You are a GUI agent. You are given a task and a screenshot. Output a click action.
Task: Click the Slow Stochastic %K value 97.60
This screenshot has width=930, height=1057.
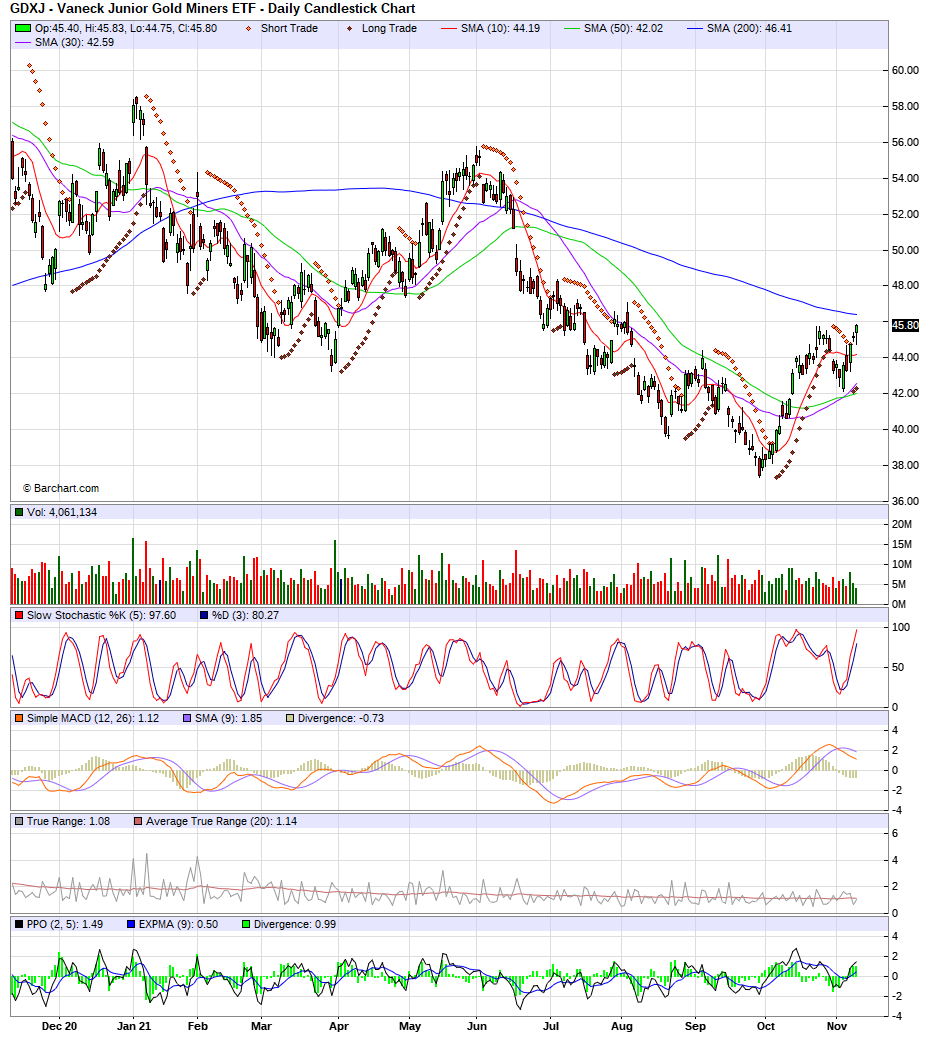point(162,615)
